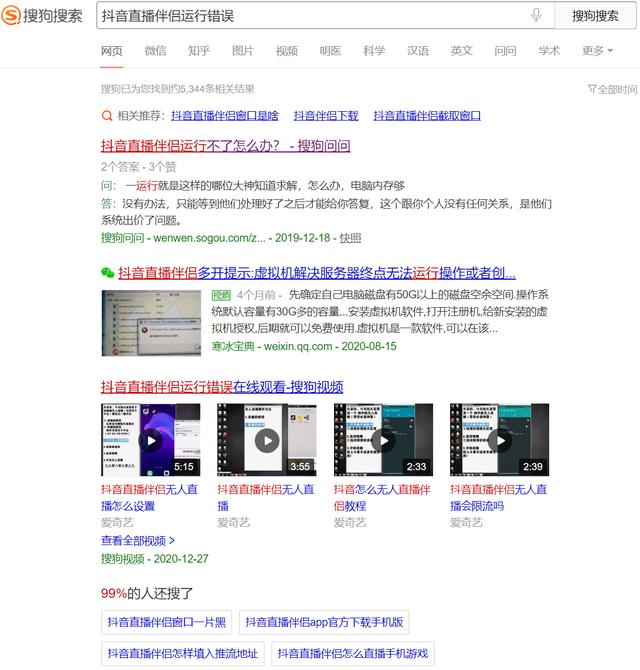Switch to the 问问 tab
Viewport: 640px width, 670px height.
click(x=505, y=51)
